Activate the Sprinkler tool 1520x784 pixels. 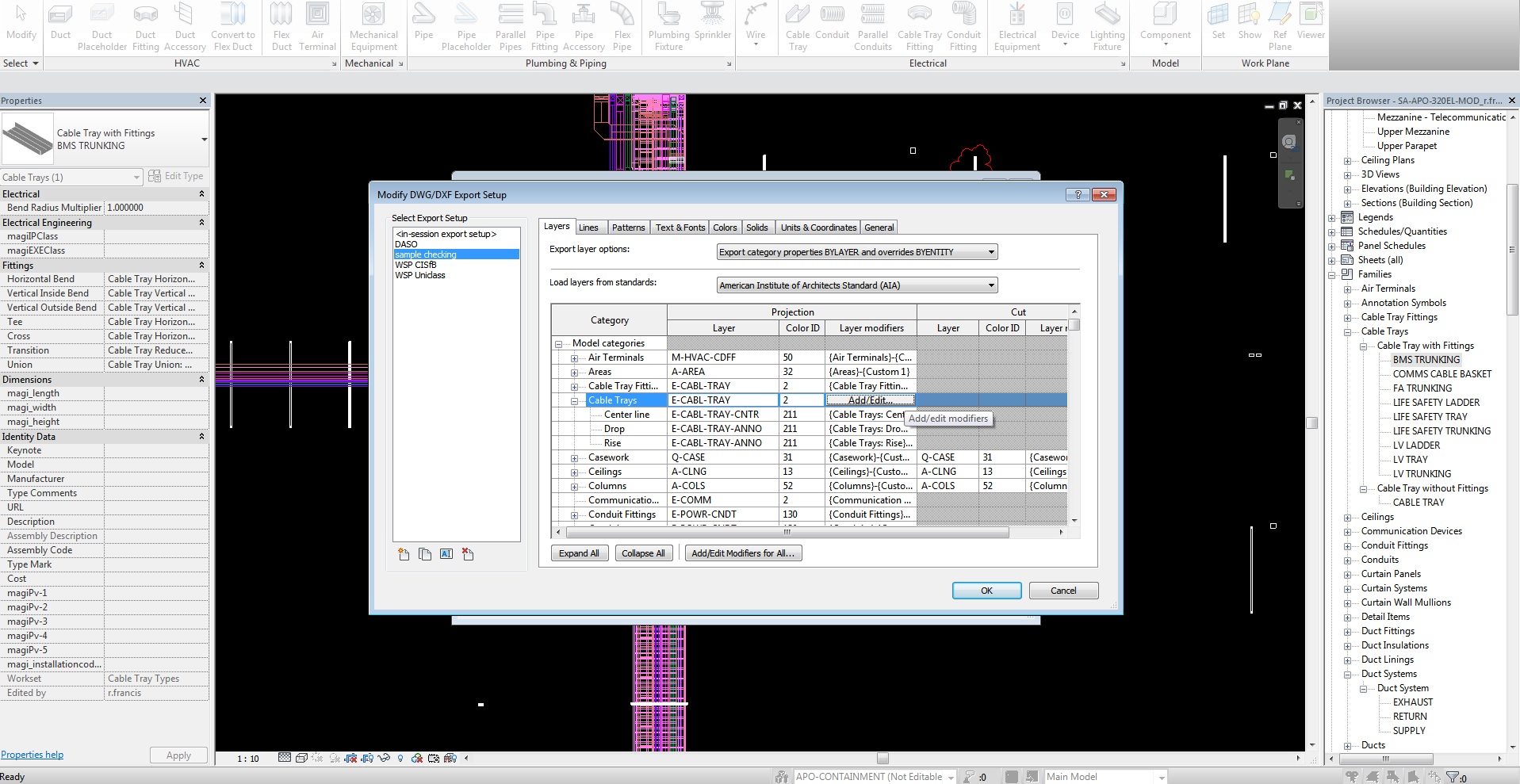713,22
